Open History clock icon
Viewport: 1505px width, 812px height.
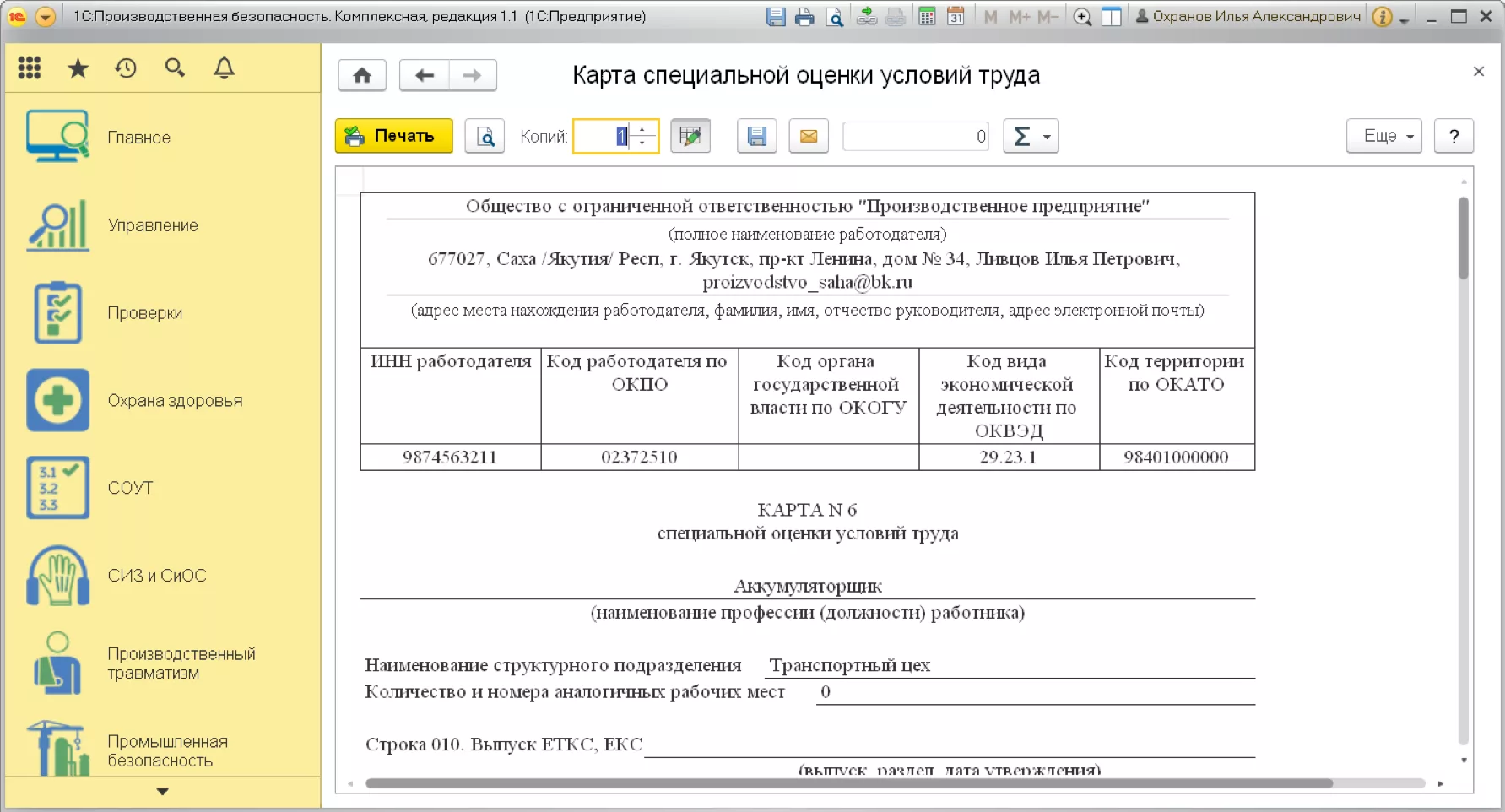[x=126, y=68]
